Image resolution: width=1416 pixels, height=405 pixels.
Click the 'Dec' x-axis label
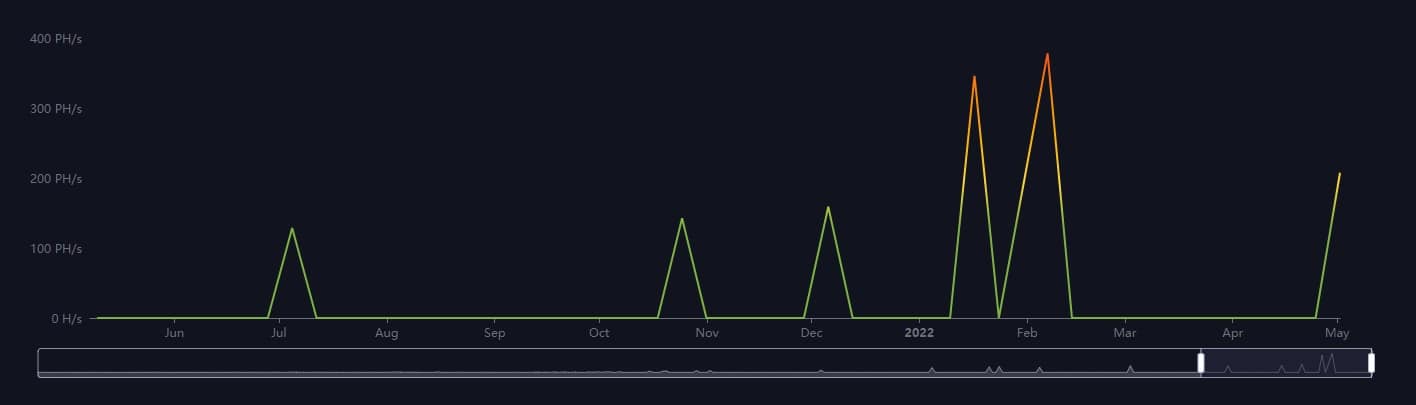coord(812,333)
